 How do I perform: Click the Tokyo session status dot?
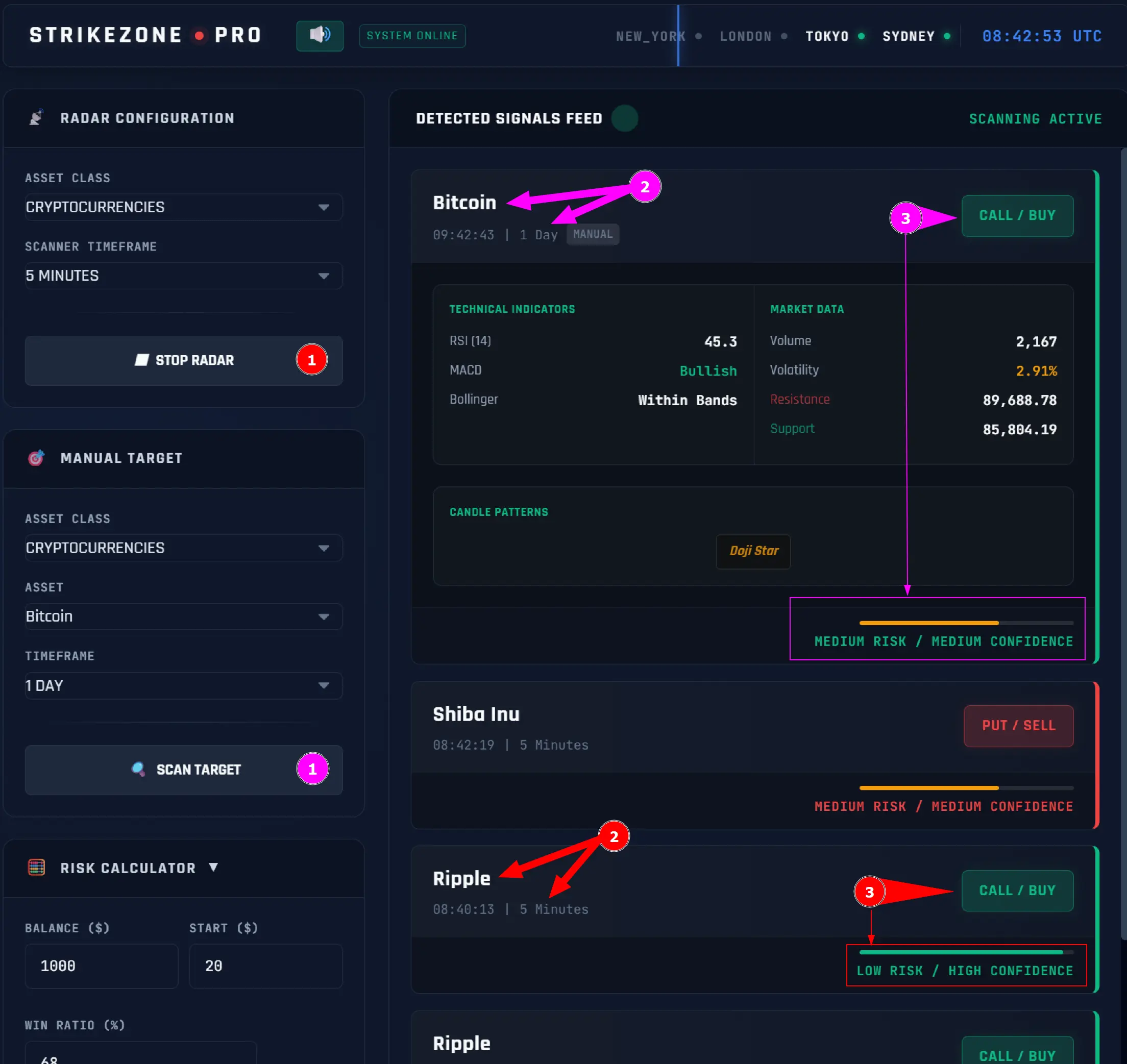tap(861, 36)
